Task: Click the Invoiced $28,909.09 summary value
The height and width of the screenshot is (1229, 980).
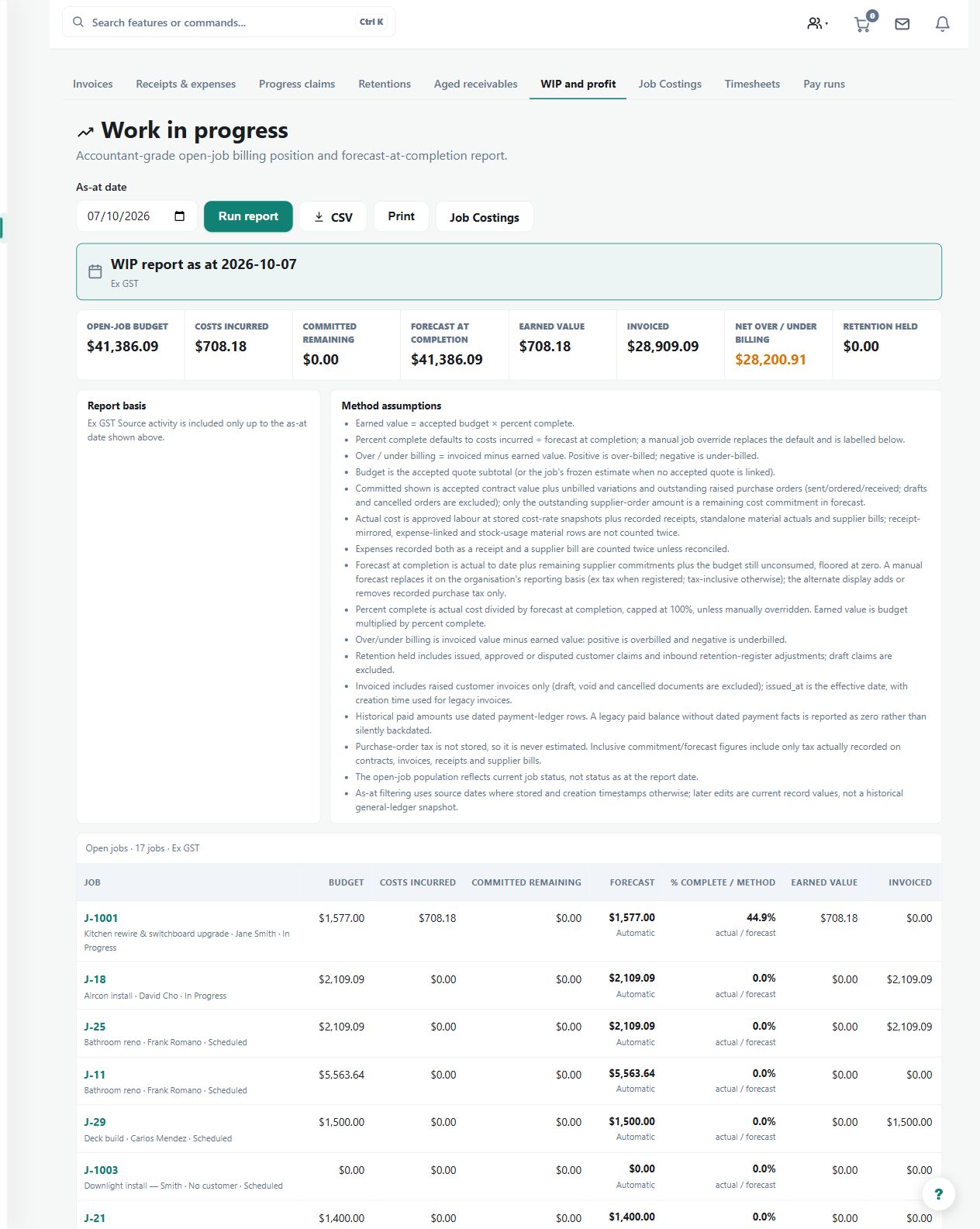Action: 663,346
